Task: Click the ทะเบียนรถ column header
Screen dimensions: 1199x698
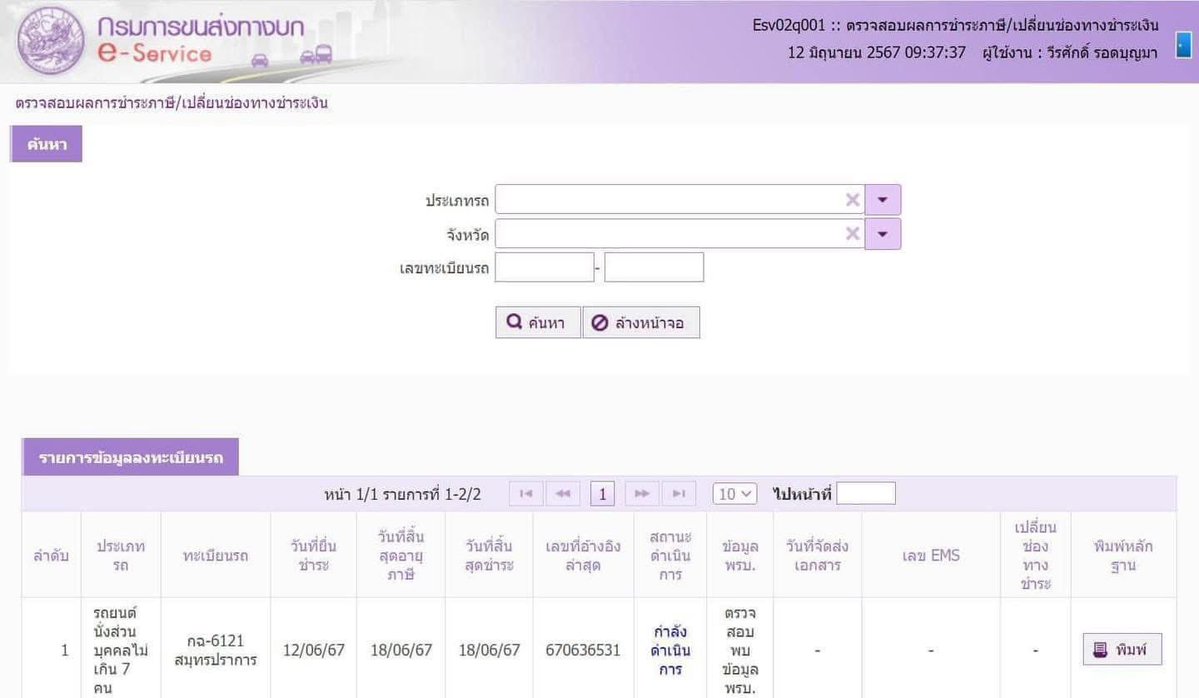Action: point(216,555)
